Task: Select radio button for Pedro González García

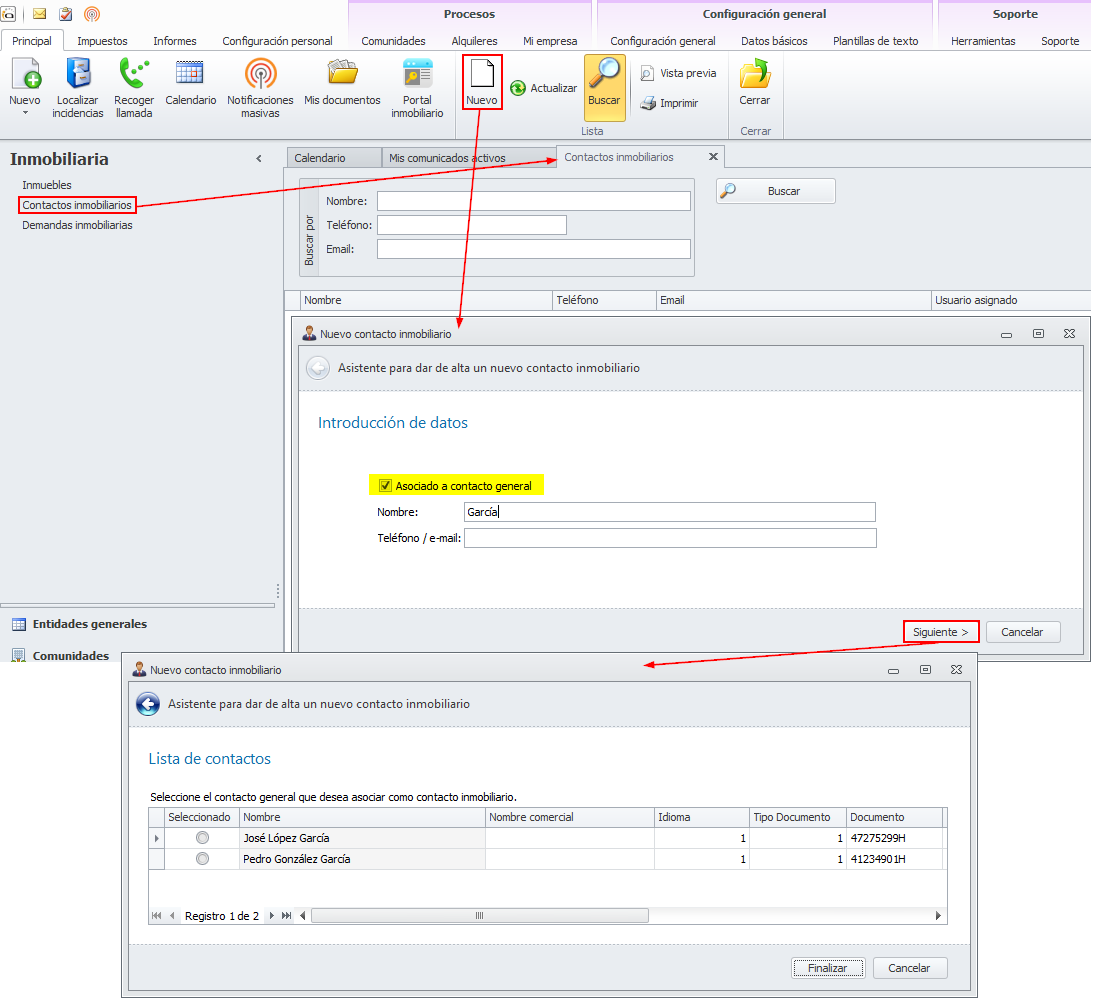Action: click(202, 858)
